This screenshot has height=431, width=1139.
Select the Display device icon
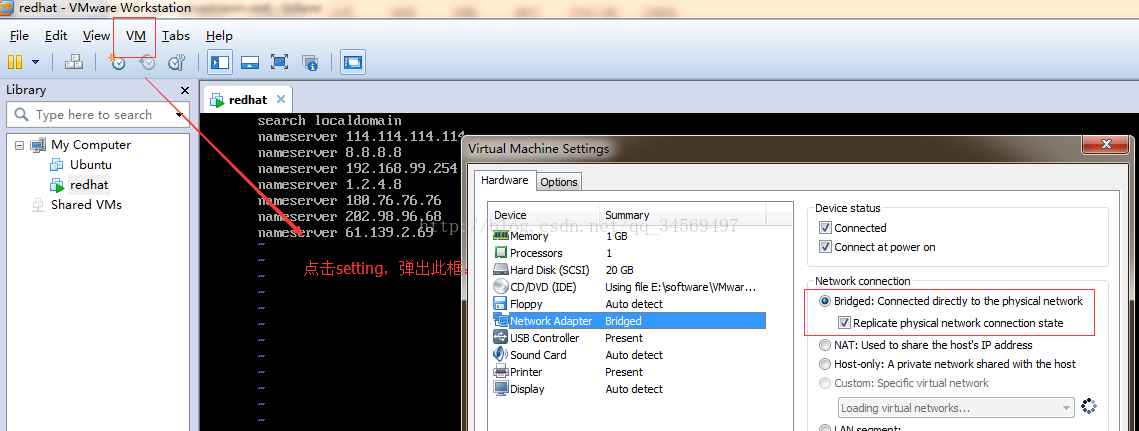pos(500,389)
